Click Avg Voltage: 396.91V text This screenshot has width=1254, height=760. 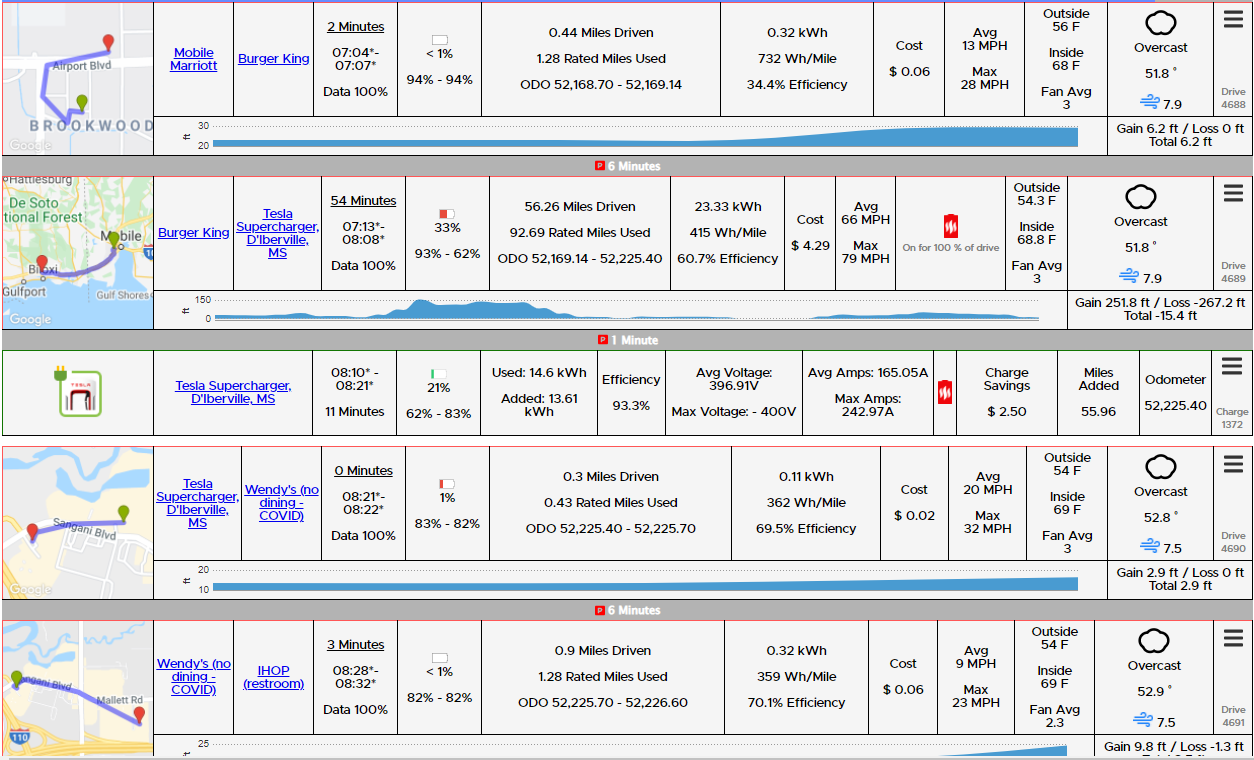pyautogui.click(x=734, y=379)
